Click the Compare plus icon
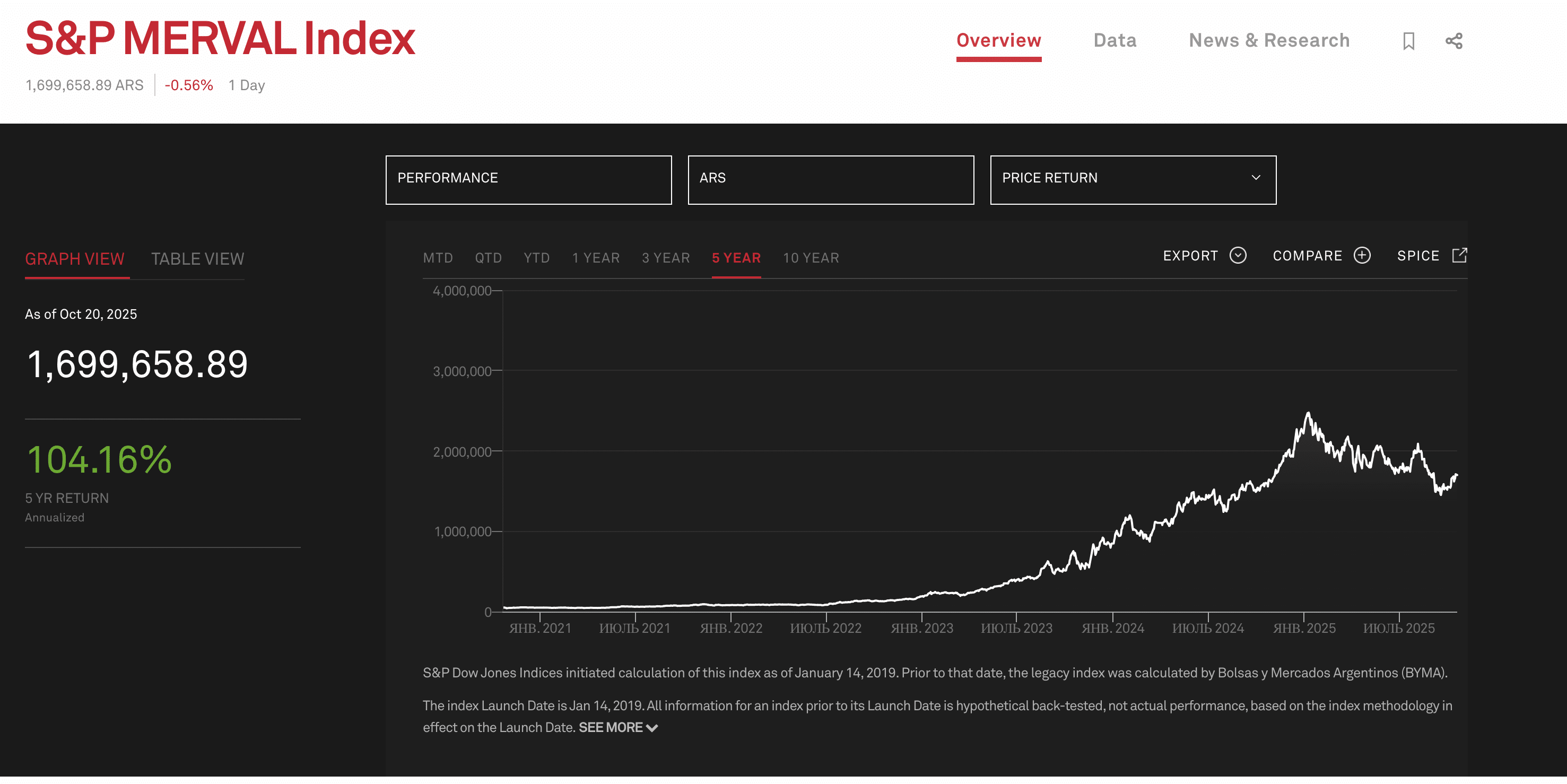Image resolution: width=1567 pixels, height=784 pixels. [1363, 256]
